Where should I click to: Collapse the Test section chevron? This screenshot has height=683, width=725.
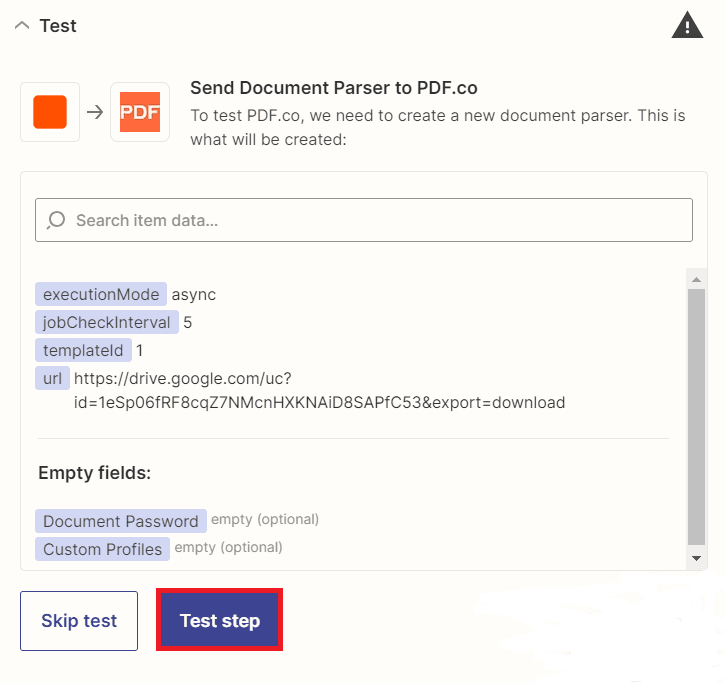click(22, 26)
